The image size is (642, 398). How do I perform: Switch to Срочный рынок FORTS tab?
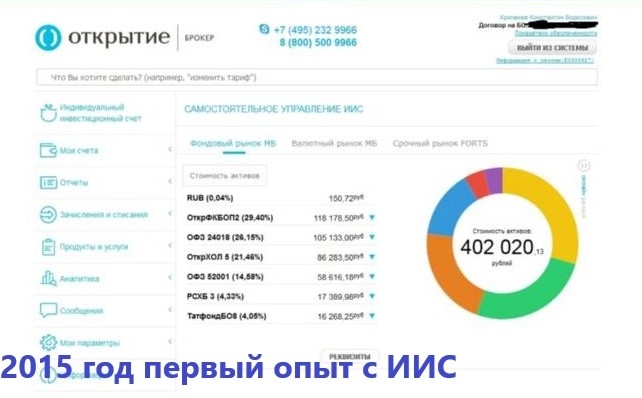440,143
